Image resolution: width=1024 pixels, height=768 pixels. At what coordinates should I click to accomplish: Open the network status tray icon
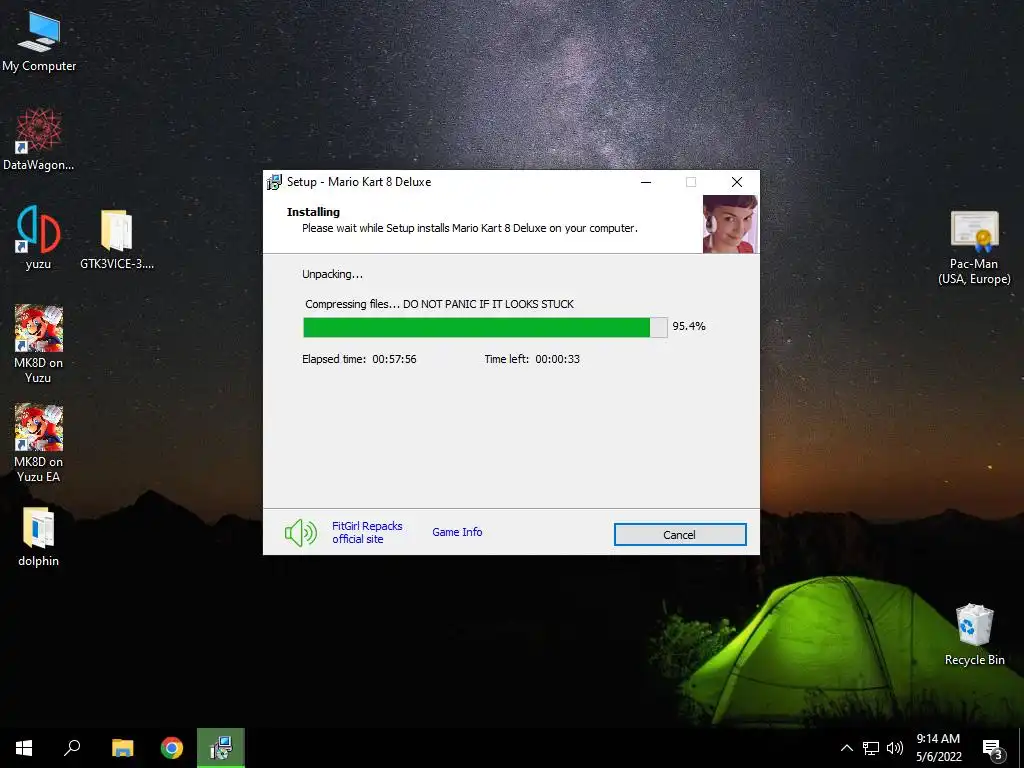[871, 748]
